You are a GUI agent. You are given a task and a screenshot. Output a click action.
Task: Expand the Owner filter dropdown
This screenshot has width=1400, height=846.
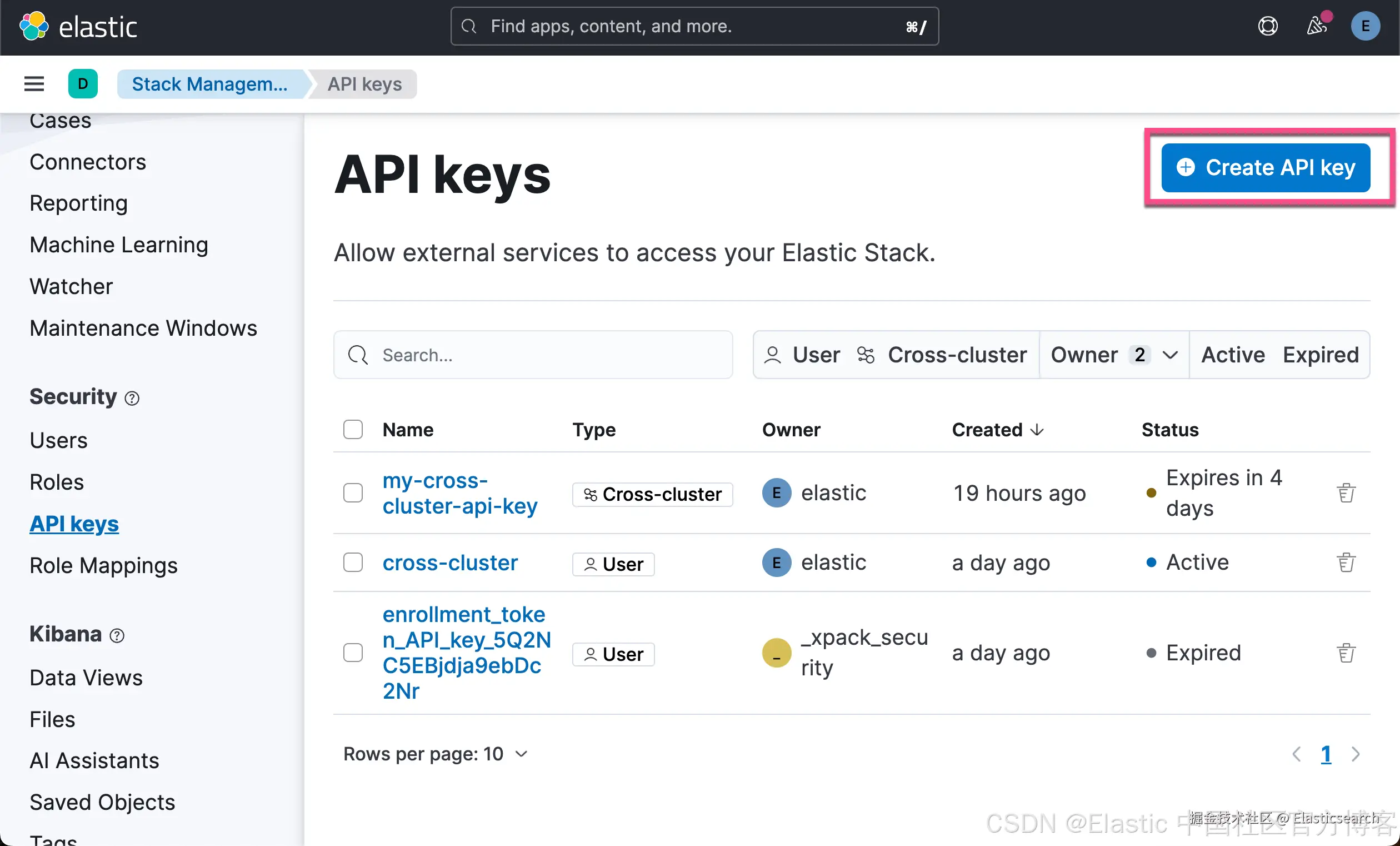click(x=1114, y=355)
